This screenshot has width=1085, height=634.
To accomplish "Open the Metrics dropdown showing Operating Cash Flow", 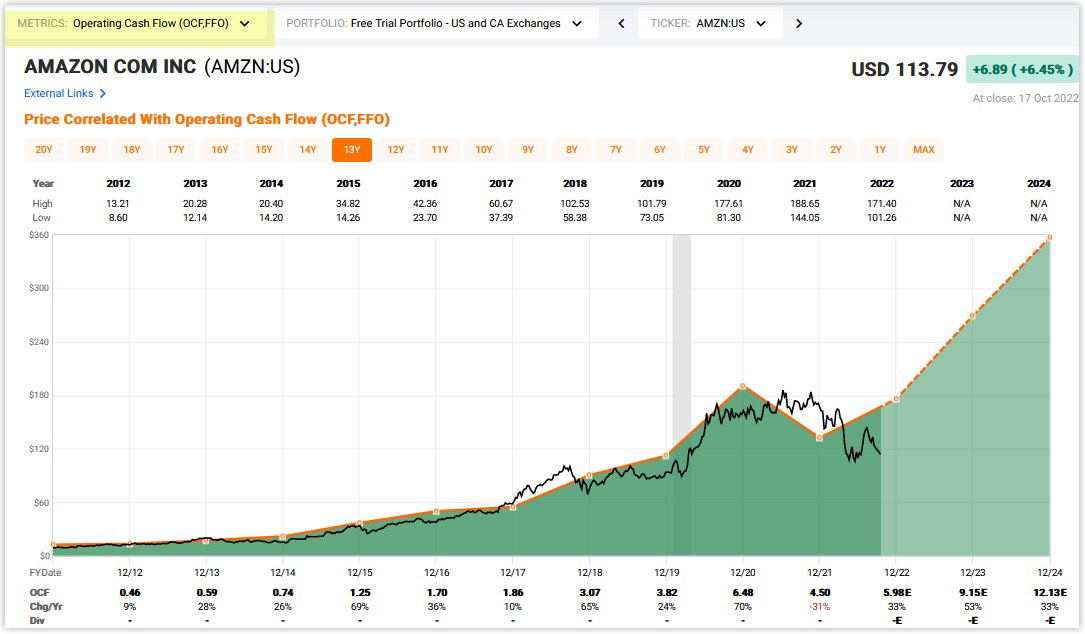I will pyautogui.click(x=134, y=24).
